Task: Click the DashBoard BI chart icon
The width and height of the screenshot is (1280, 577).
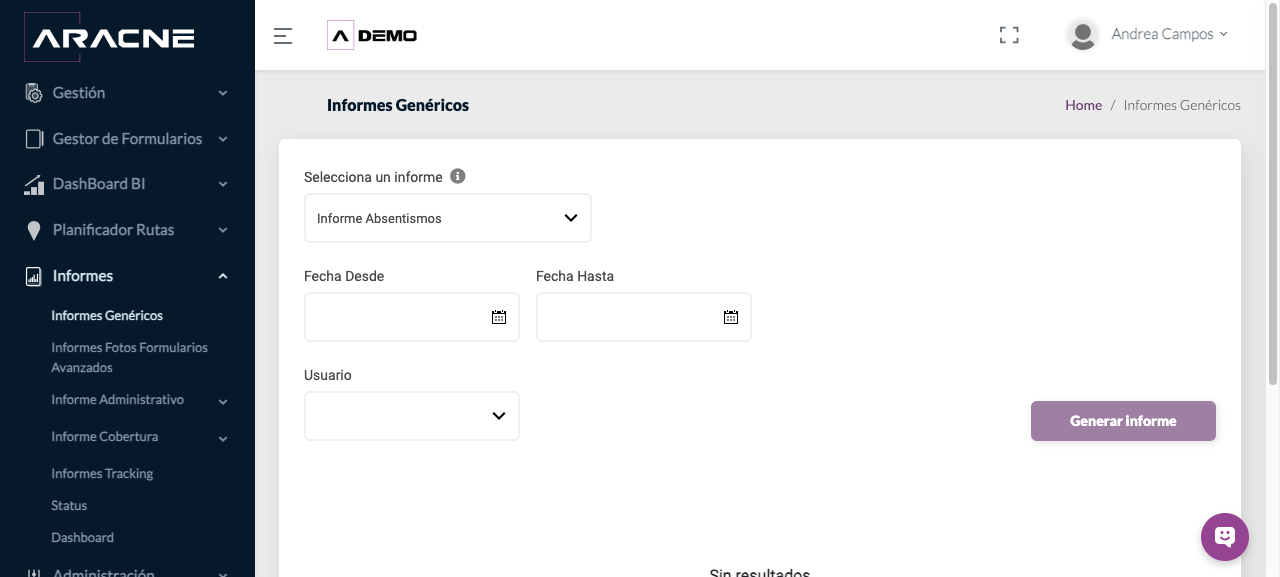Action: (x=34, y=185)
